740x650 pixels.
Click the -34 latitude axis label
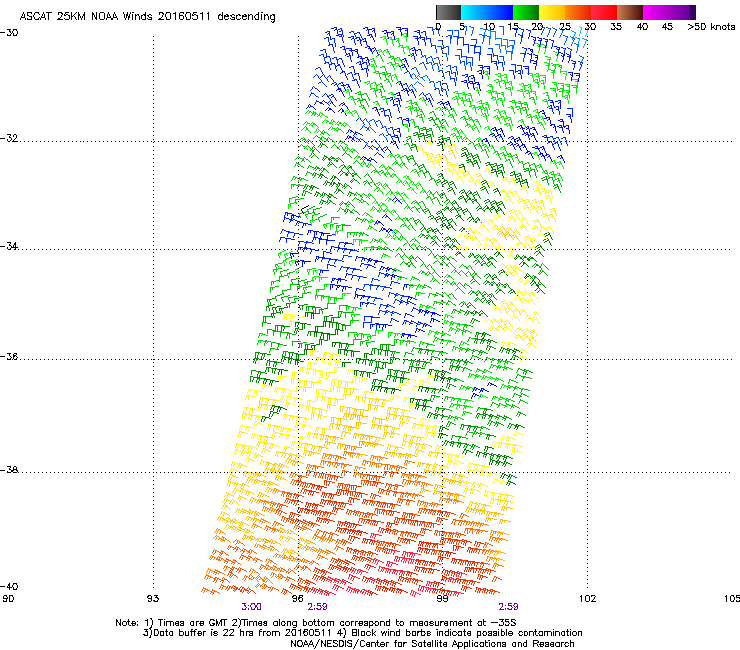(x=9, y=246)
